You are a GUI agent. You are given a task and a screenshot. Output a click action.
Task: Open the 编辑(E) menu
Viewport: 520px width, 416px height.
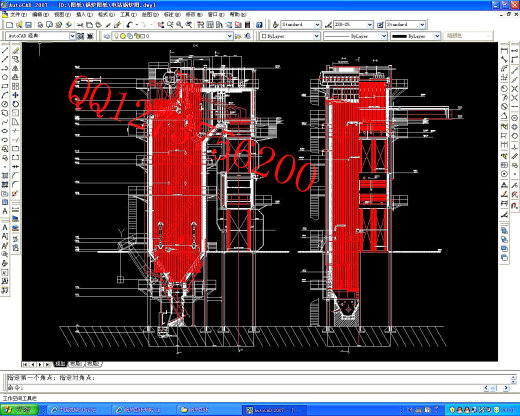click(40, 15)
